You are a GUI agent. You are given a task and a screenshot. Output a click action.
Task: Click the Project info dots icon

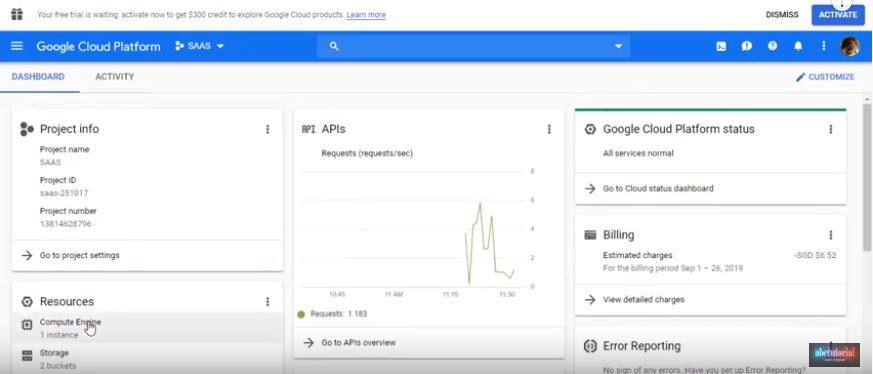pos(27,129)
